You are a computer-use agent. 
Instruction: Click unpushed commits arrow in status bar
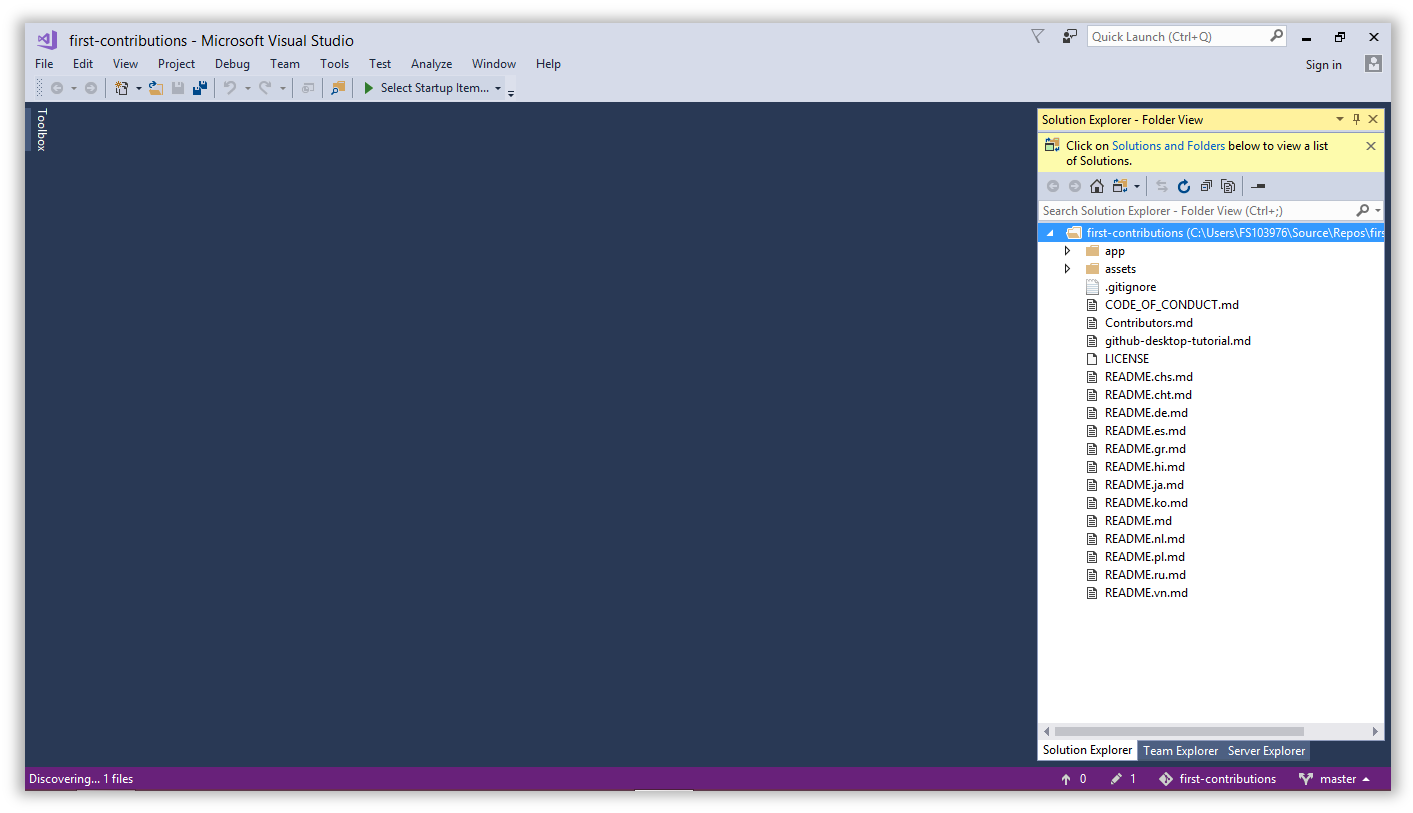click(1066, 779)
